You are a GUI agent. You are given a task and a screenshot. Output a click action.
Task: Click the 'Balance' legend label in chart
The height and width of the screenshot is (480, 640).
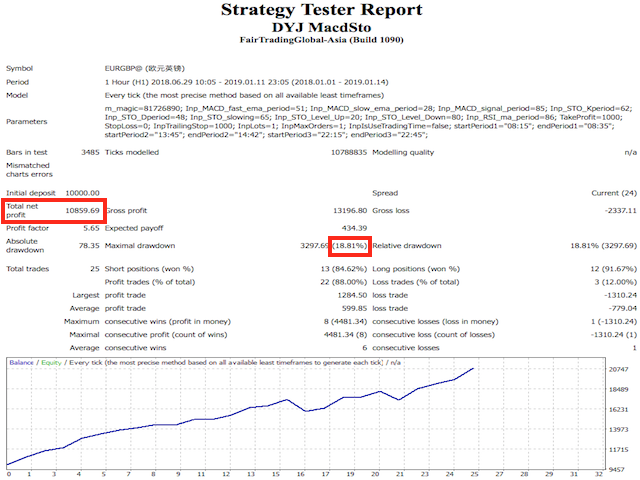tap(22, 362)
